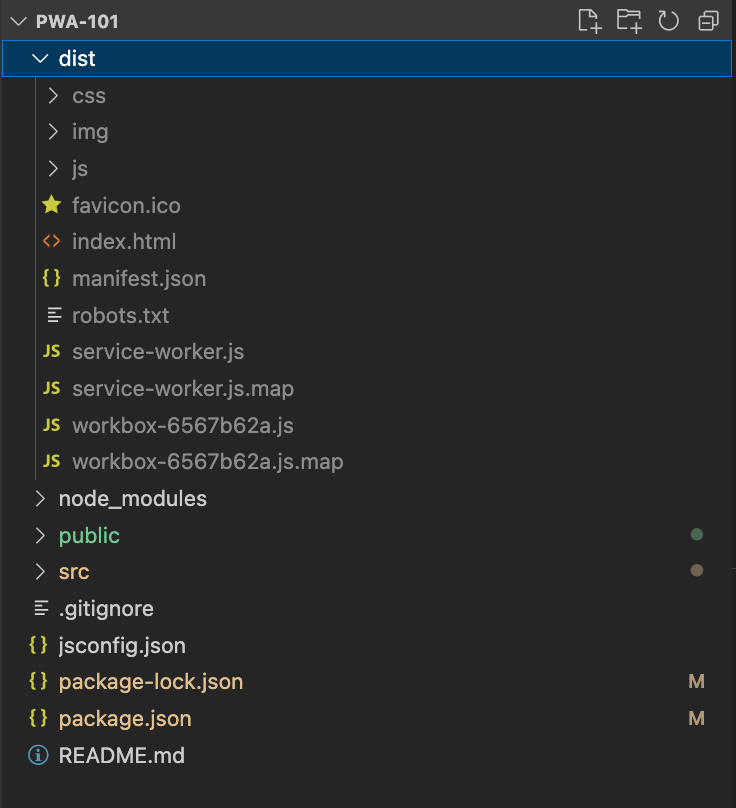
Task: Click the New File icon in explorer header
Action: click(x=590, y=21)
